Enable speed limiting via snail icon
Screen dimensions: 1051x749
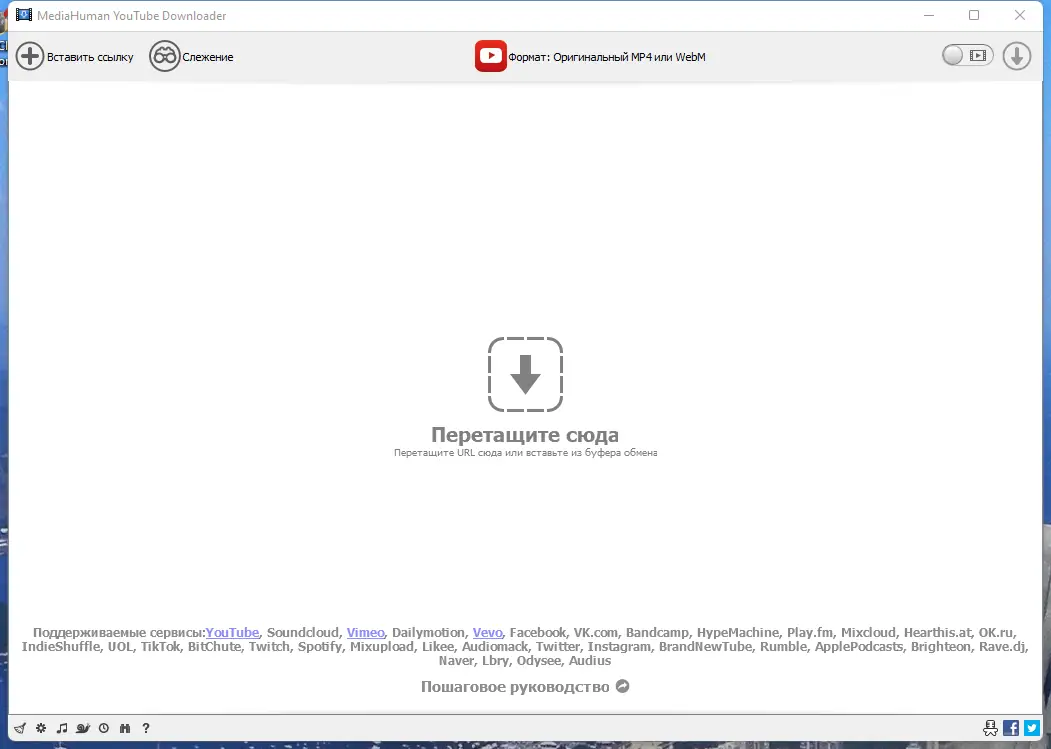[x=83, y=728]
